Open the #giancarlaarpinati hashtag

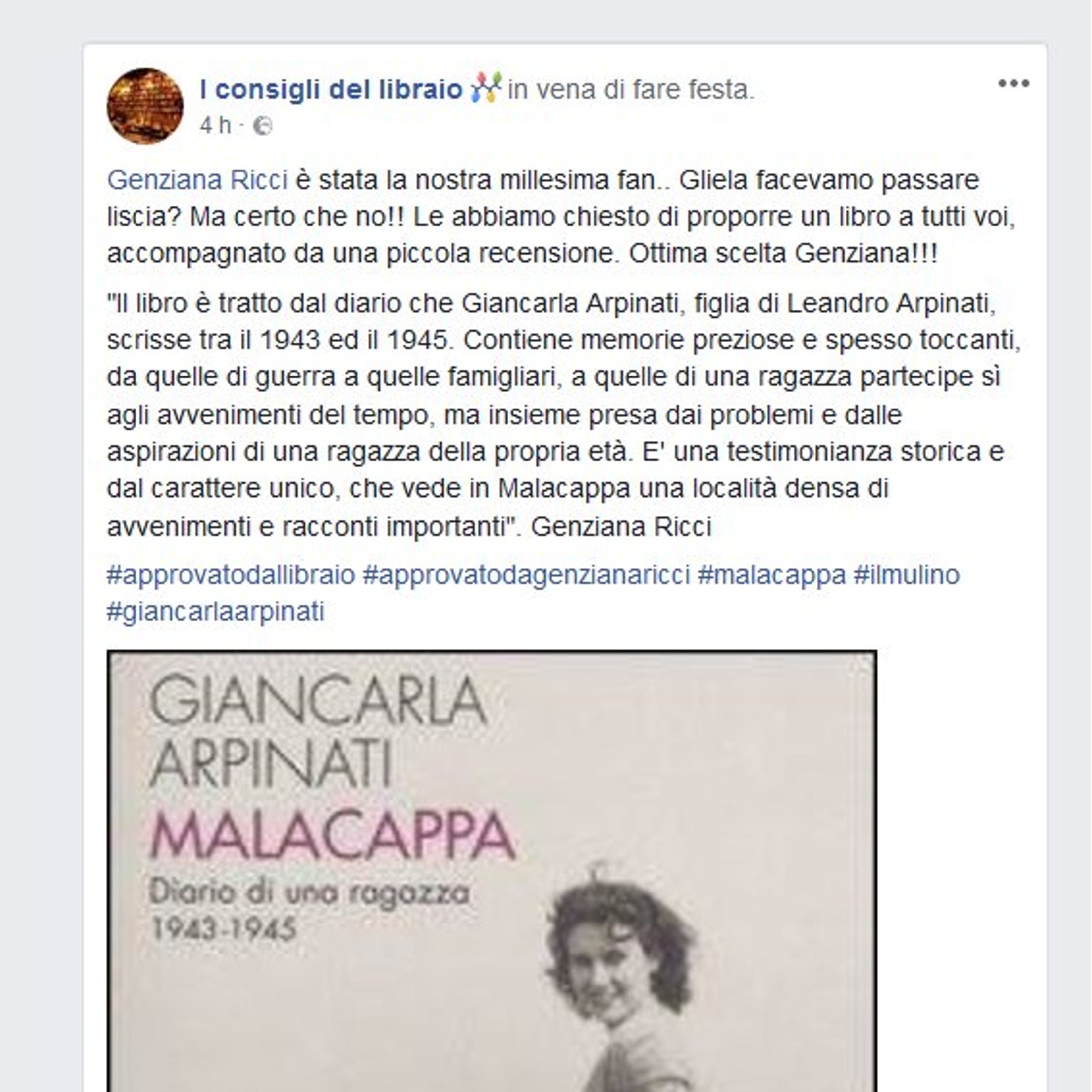pyautogui.click(x=215, y=611)
